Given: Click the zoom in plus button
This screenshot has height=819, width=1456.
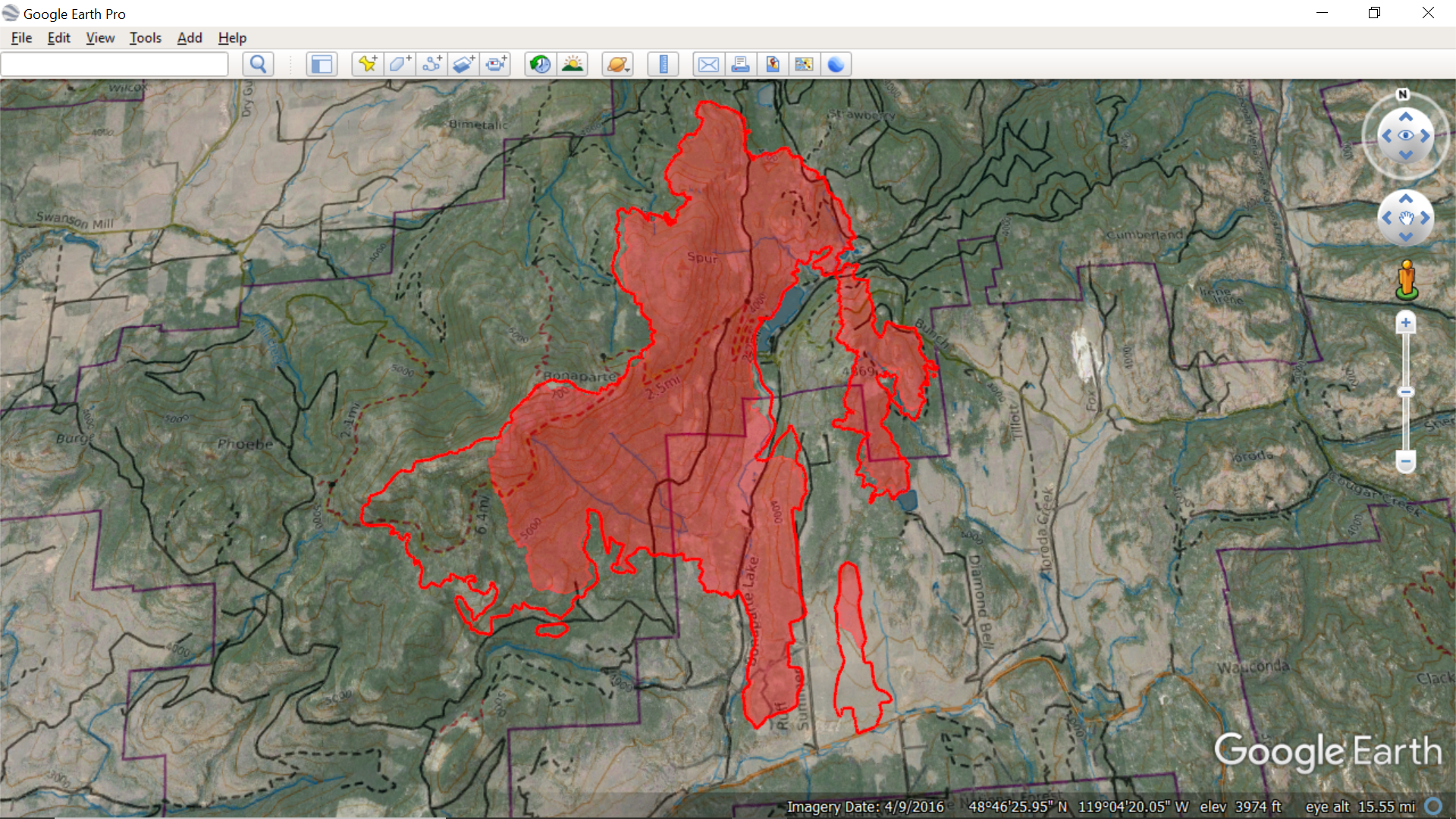Looking at the screenshot, I should 1405,323.
